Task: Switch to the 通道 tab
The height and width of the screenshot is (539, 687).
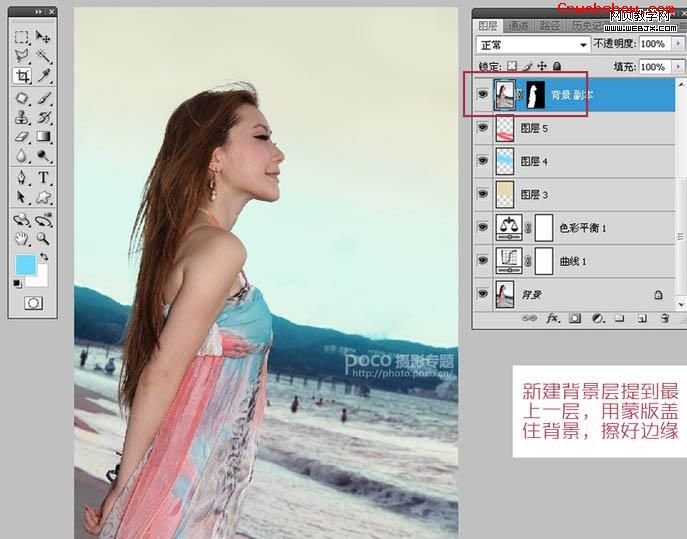Action: click(x=518, y=25)
